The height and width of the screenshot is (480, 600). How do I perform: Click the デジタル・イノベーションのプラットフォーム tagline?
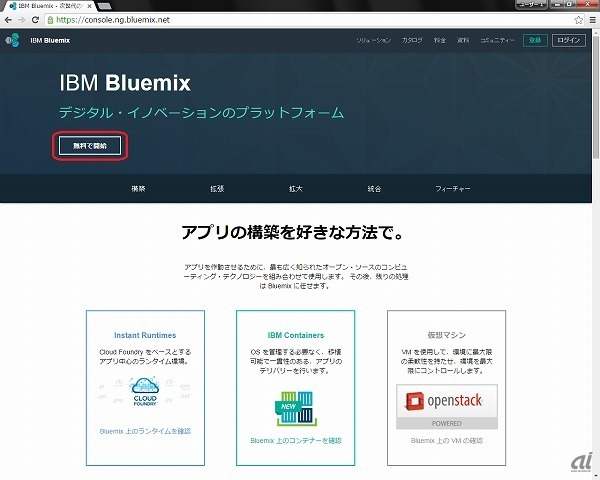pyautogui.click(x=202, y=113)
